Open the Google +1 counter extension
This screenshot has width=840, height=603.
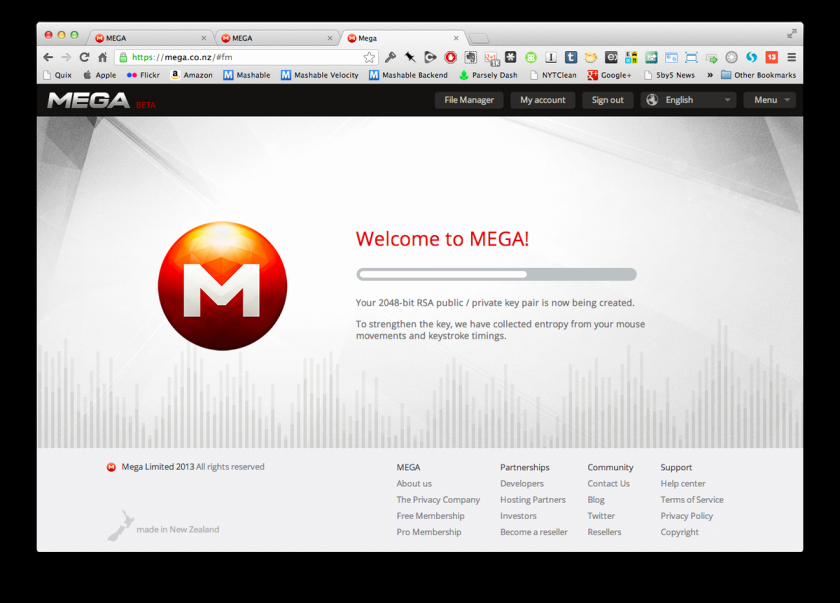coord(491,58)
